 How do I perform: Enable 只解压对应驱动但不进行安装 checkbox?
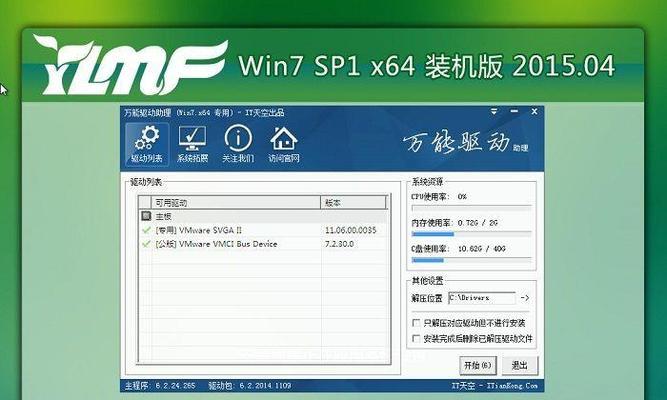pos(416,323)
